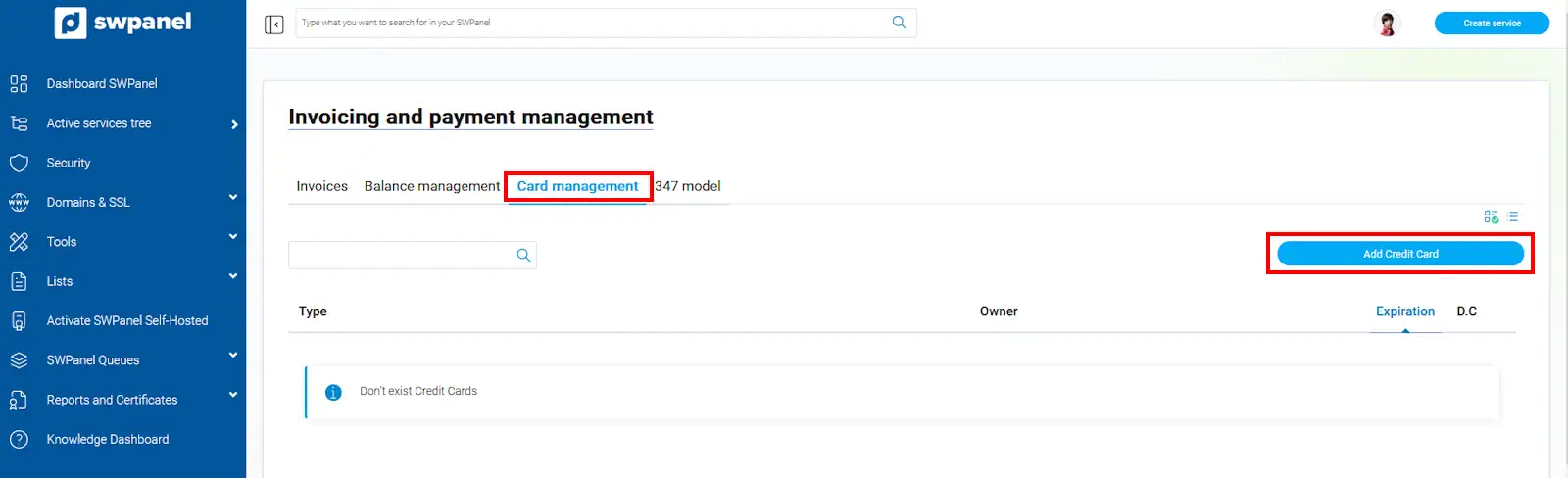This screenshot has height=478, width=1568.
Task: Open the Balance management tab
Action: click(x=432, y=186)
